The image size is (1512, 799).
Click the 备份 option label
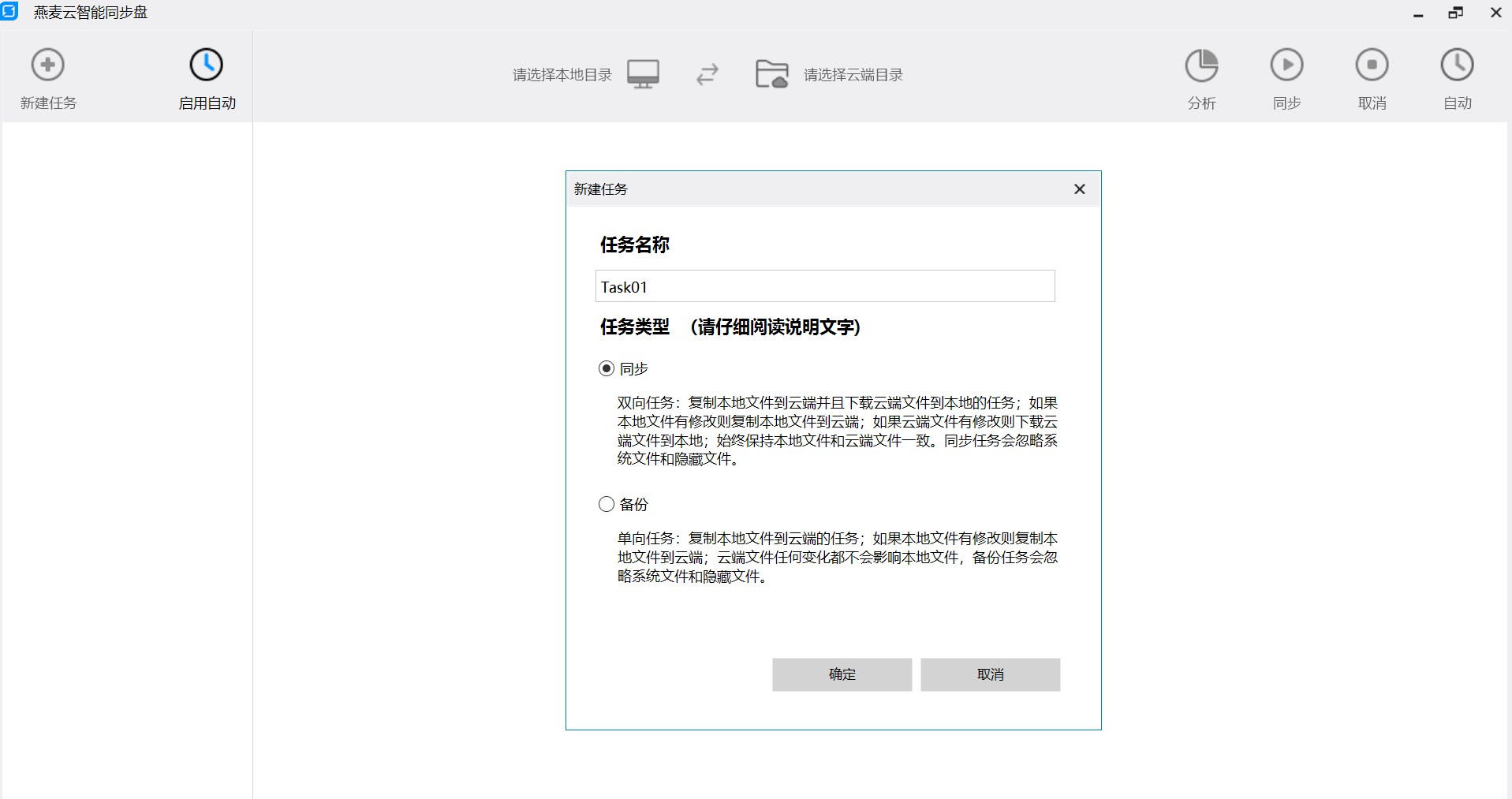coord(633,504)
